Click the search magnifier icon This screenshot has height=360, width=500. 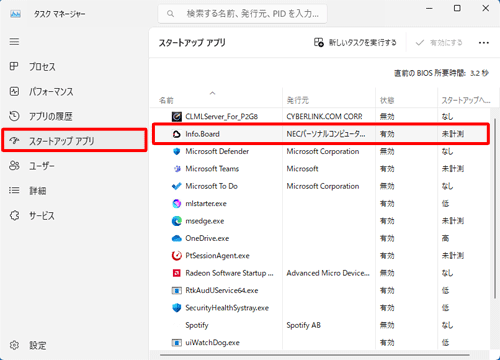tap(170, 14)
